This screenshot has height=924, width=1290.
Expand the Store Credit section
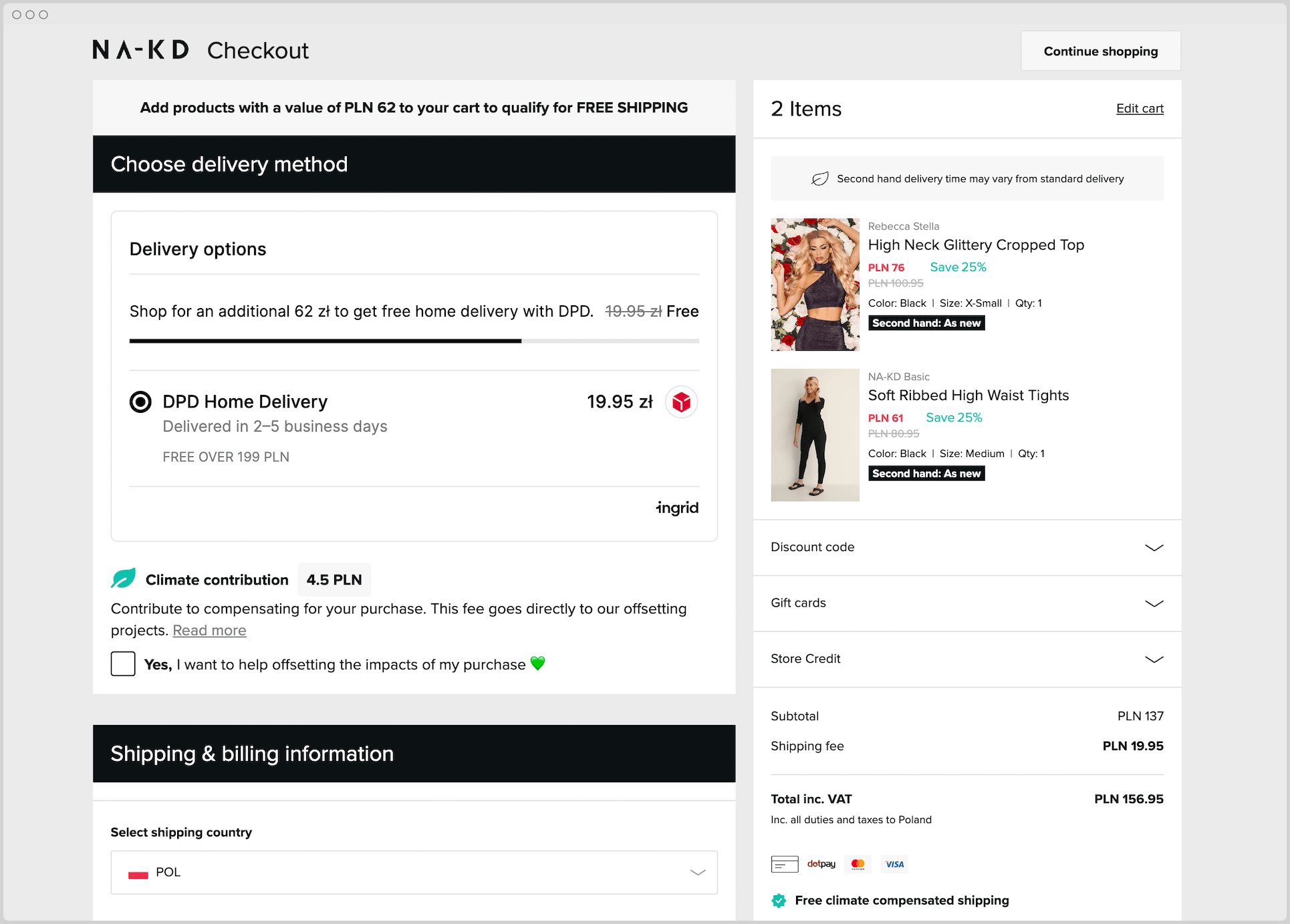click(x=967, y=659)
